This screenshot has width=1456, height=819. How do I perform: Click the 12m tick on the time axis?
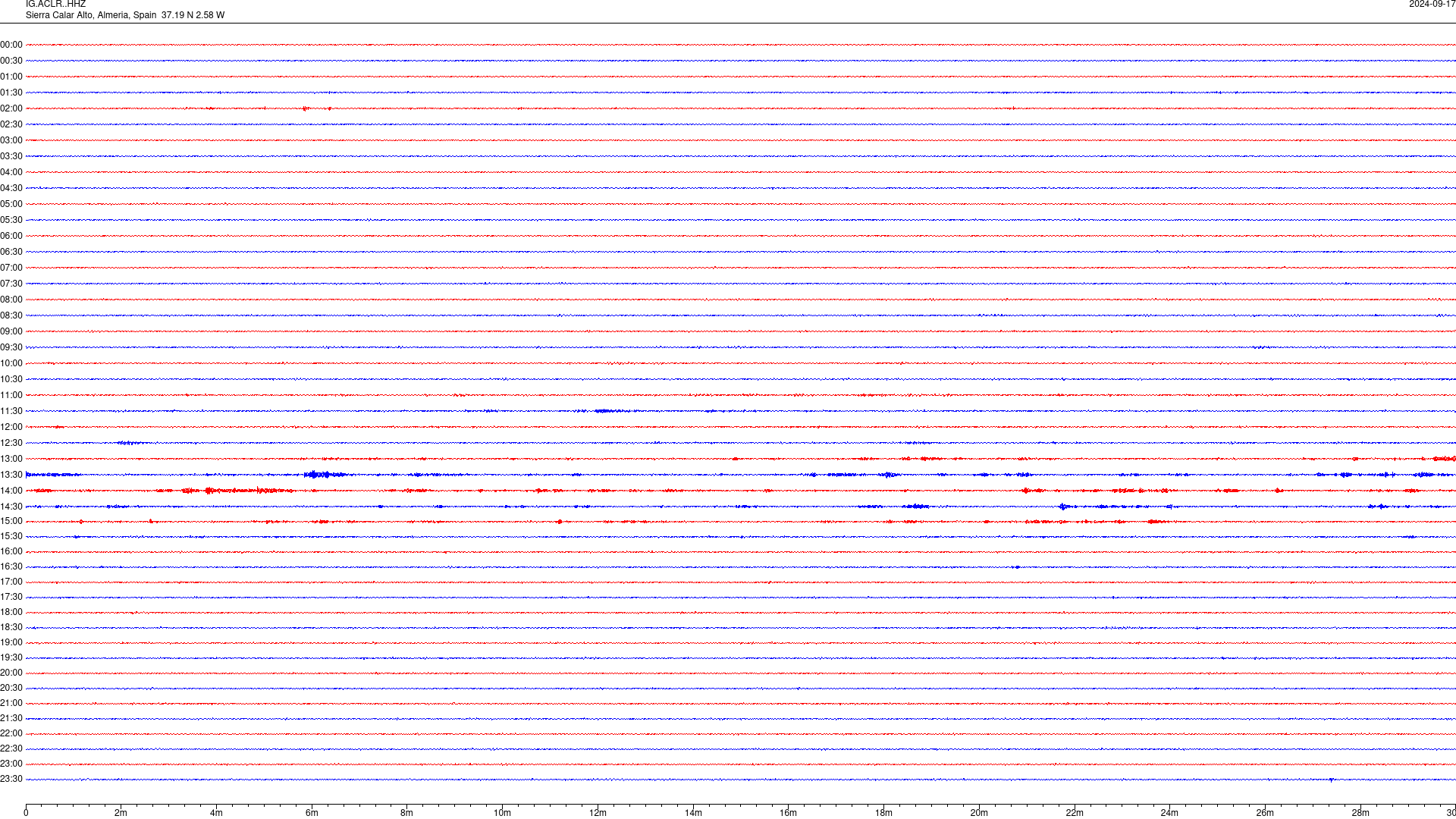598,813
